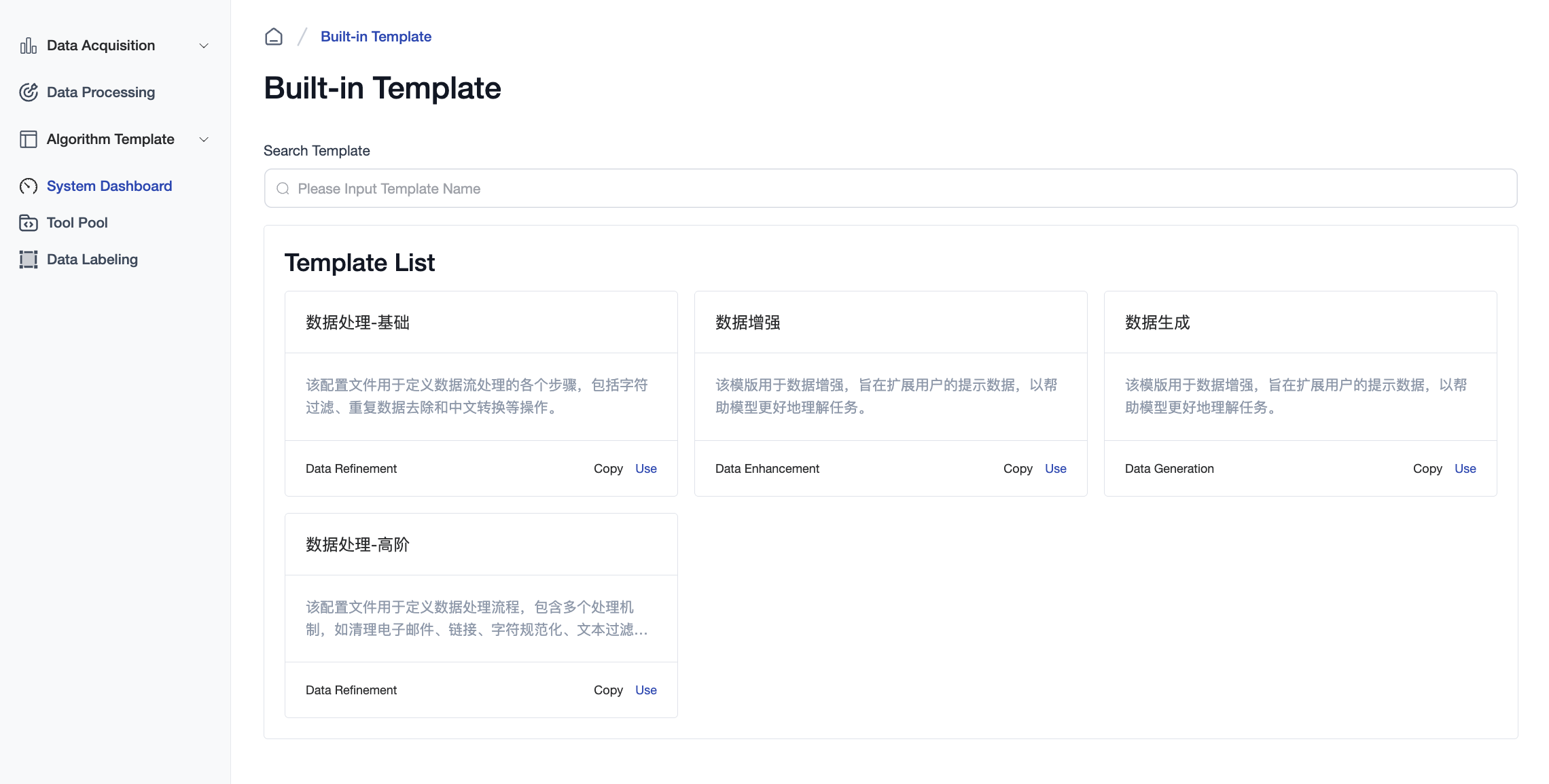
Task: Click the Built-in Template breadcrumb link
Action: point(376,37)
